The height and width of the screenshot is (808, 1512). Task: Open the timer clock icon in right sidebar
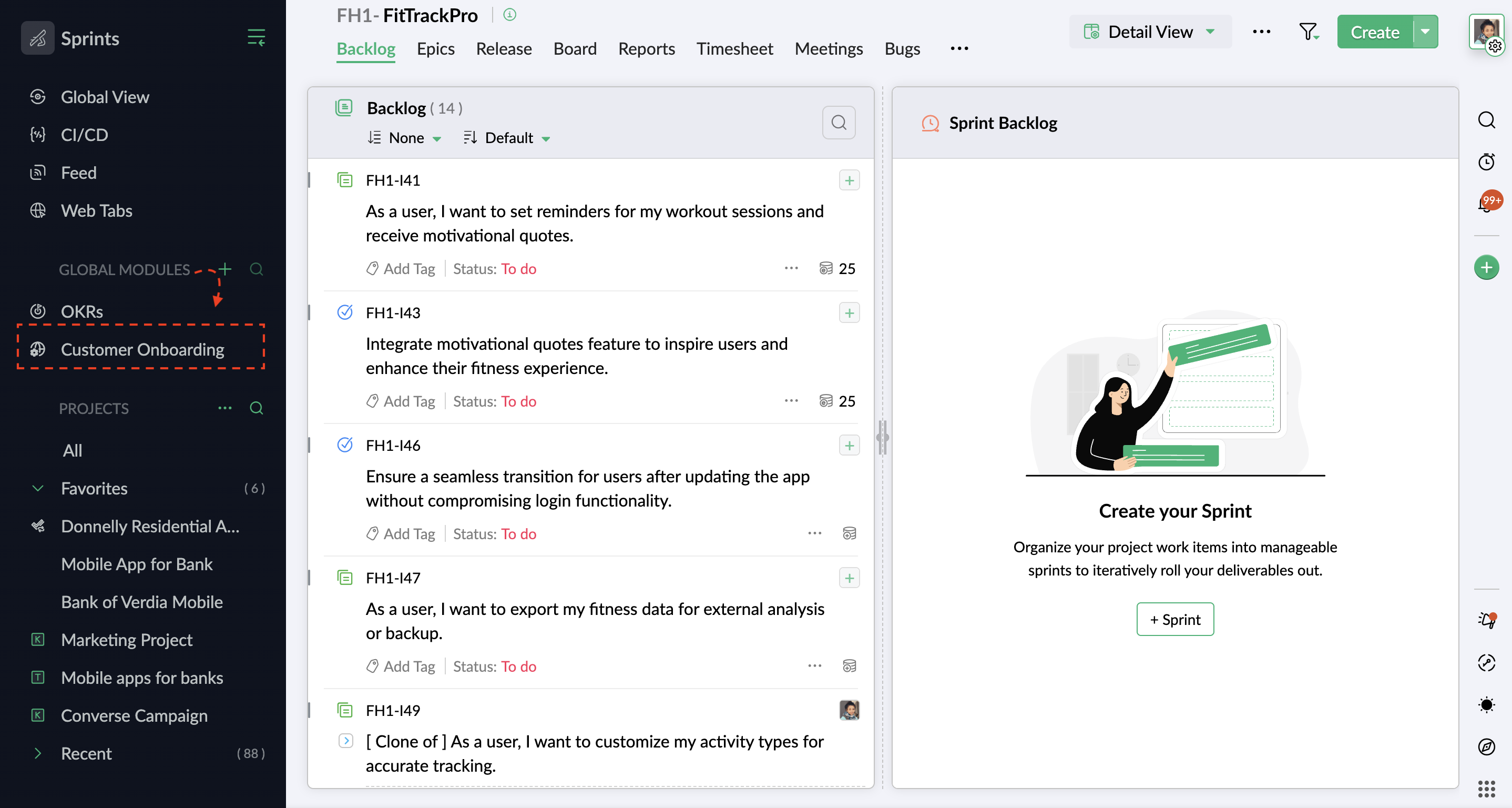1486,161
